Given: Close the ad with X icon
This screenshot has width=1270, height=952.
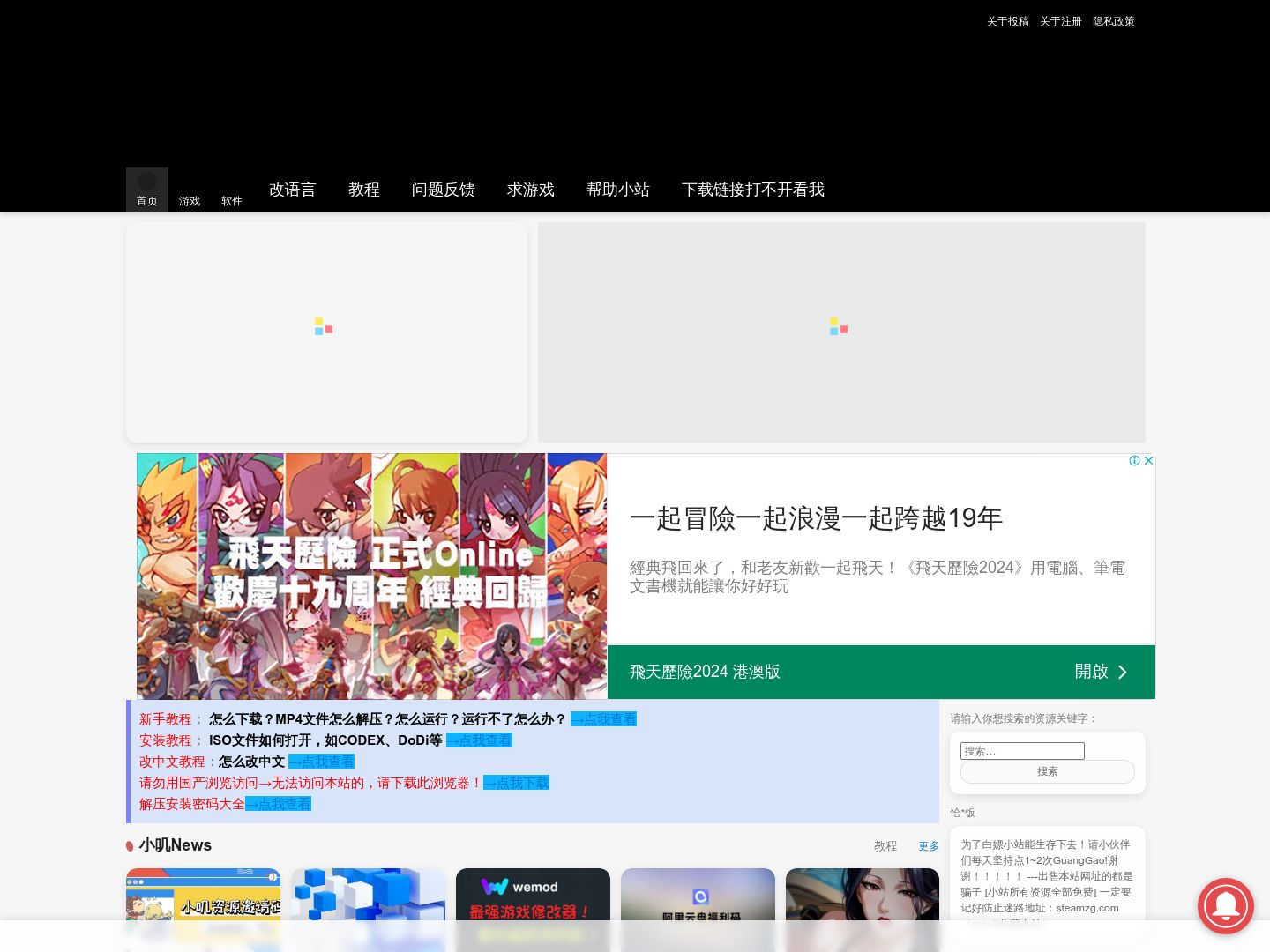Looking at the screenshot, I should pos(1148,460).
